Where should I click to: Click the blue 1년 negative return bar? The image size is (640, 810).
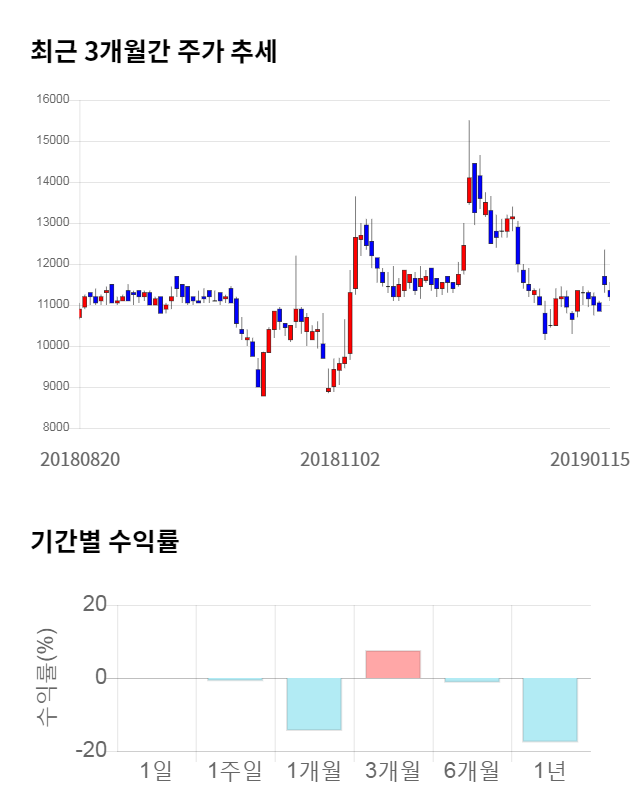click(x=550, y=710)
